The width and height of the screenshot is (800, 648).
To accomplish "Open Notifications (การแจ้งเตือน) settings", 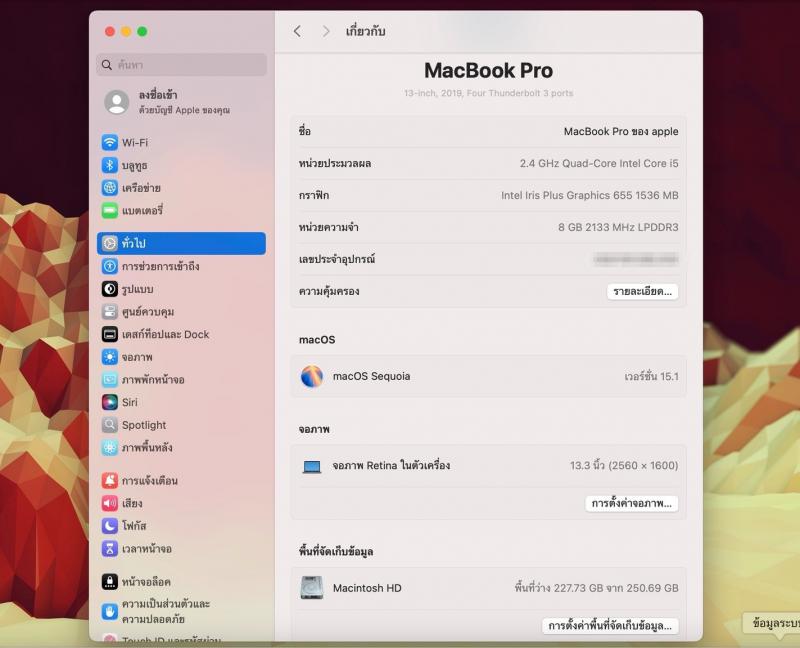I will [x=181, y=480].
